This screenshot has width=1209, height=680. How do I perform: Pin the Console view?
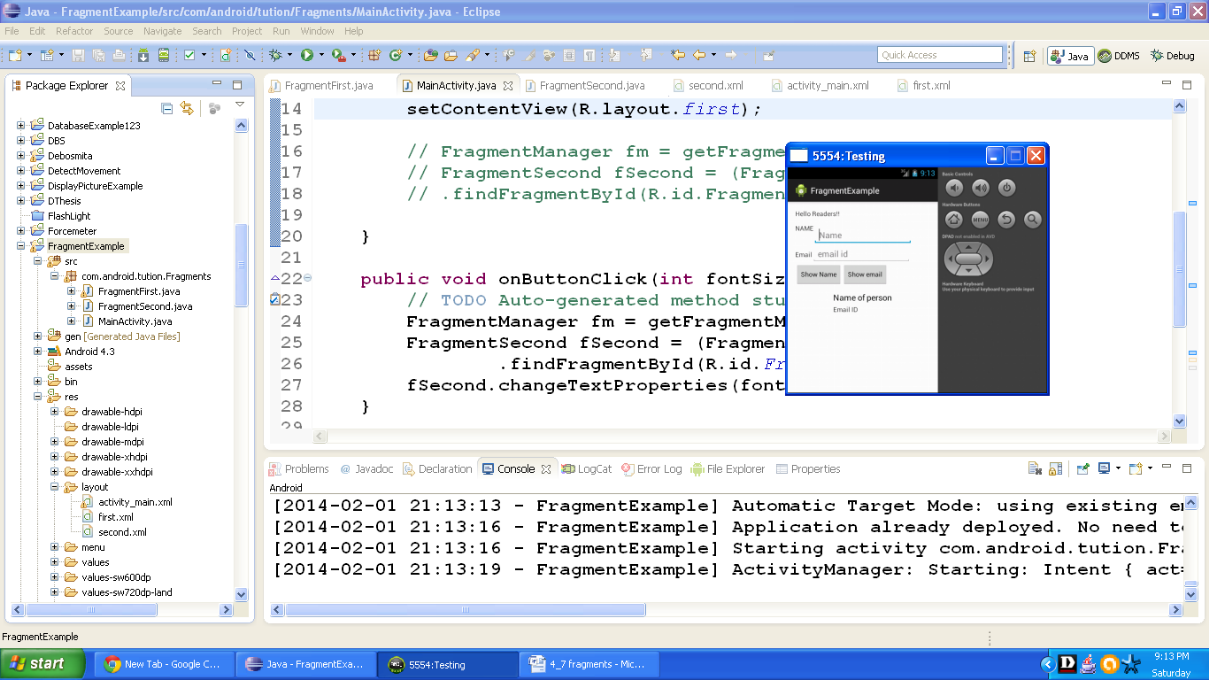coord(1085,468)
